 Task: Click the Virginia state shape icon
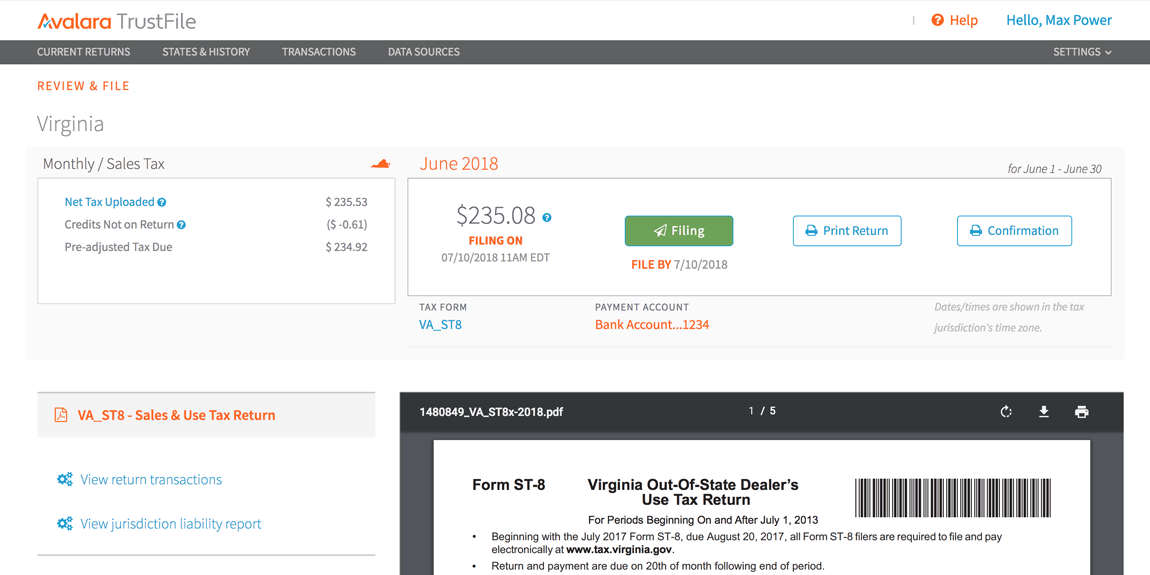pos(380,164)
